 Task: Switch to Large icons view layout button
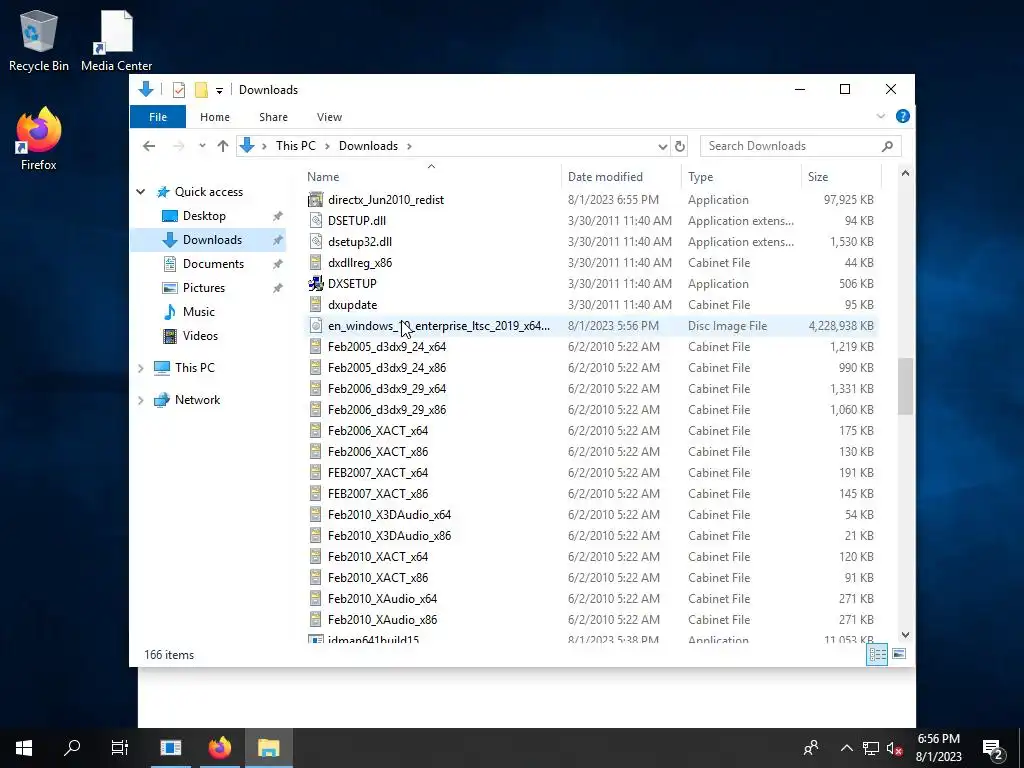click(x=899, y=654)
